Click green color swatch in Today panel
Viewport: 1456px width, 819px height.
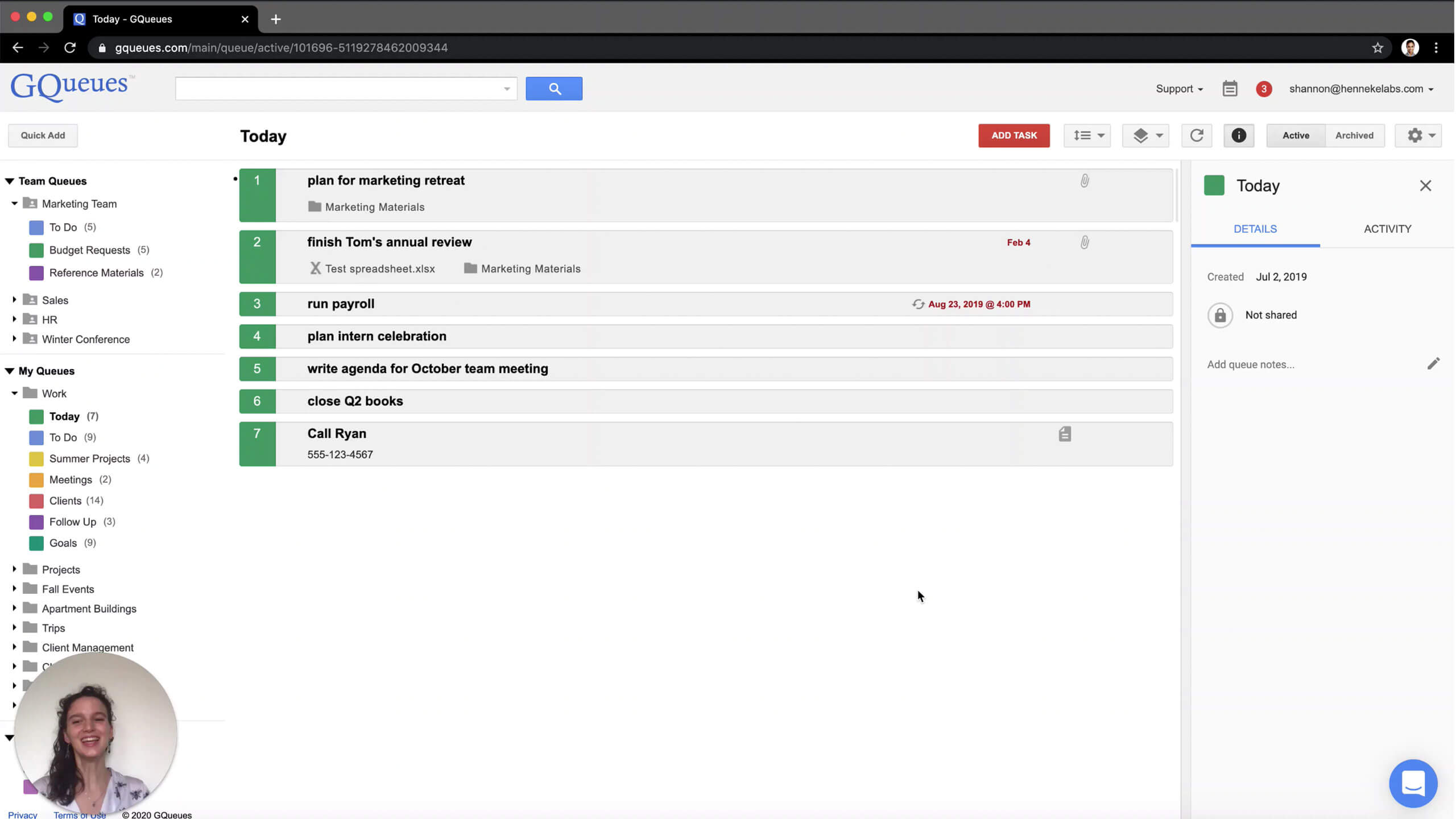[1214, 186]
